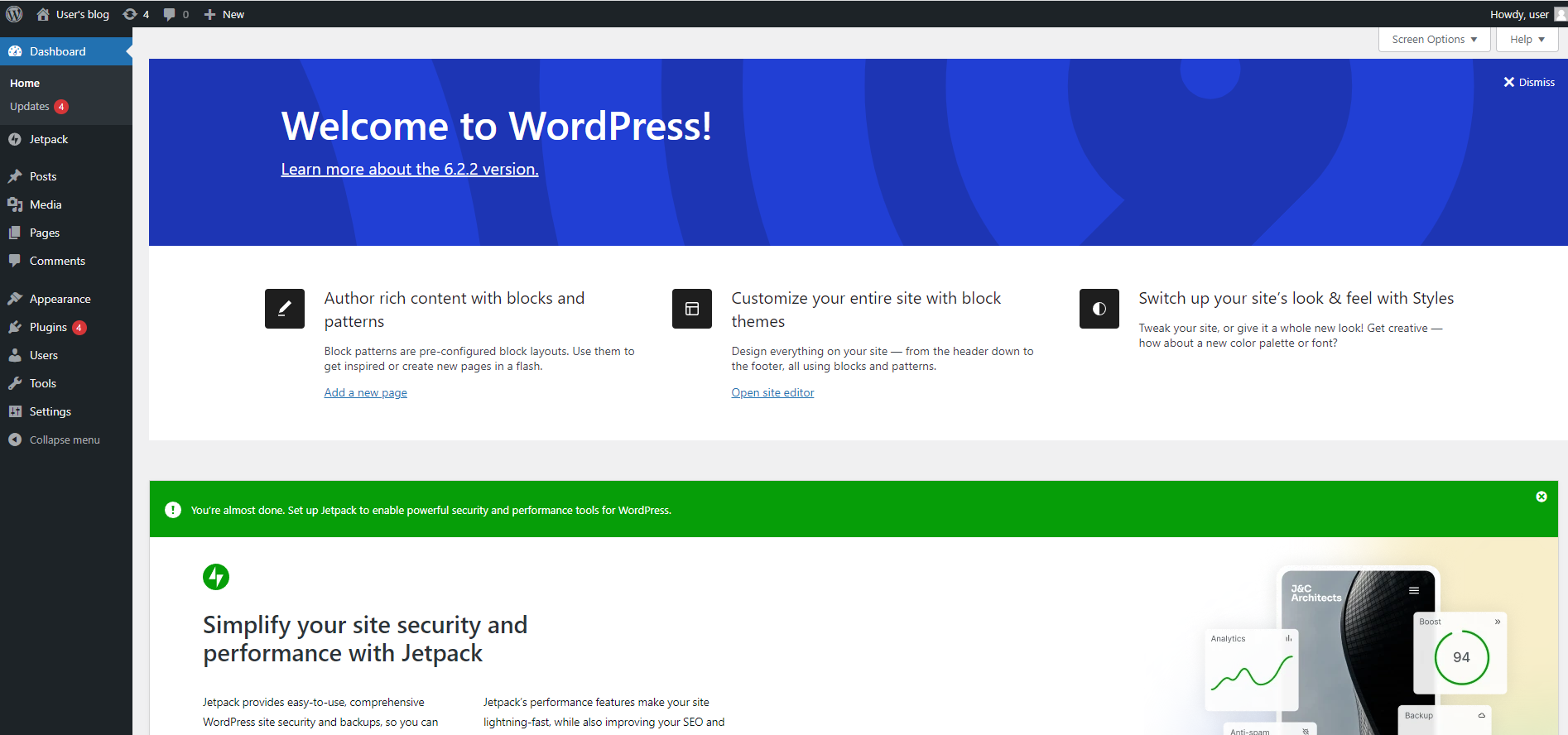
Task: Click the Boost score 94 circle
Action: pyautogui.click(x=1461, y=657)
